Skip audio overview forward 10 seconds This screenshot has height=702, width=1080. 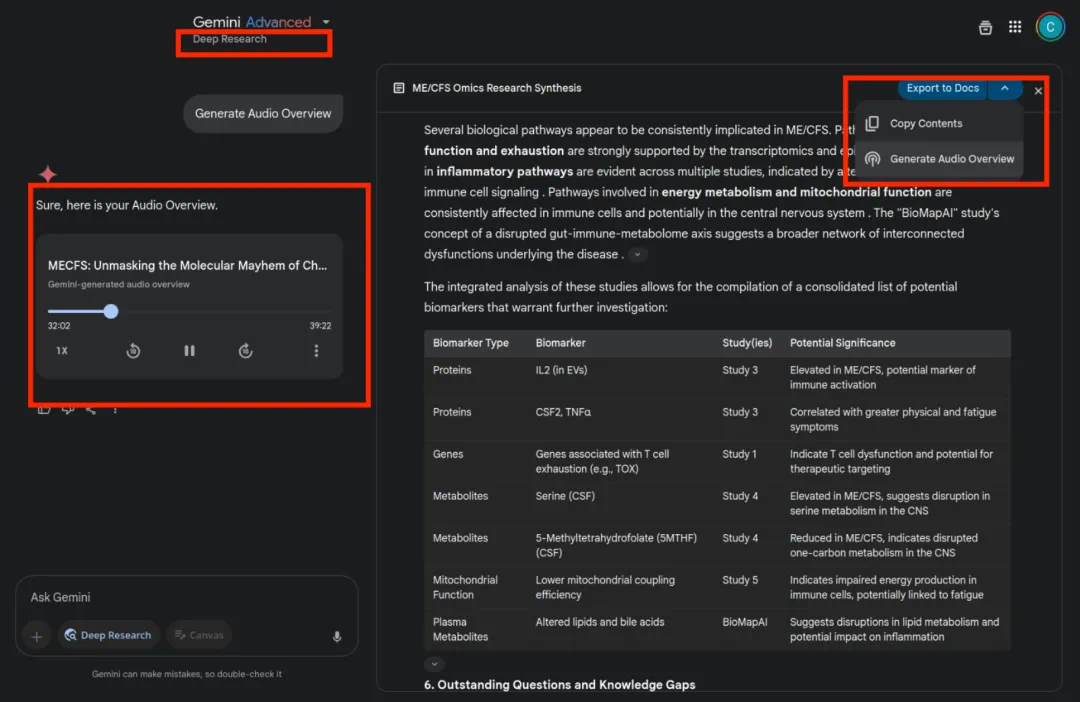pos(245,351)
